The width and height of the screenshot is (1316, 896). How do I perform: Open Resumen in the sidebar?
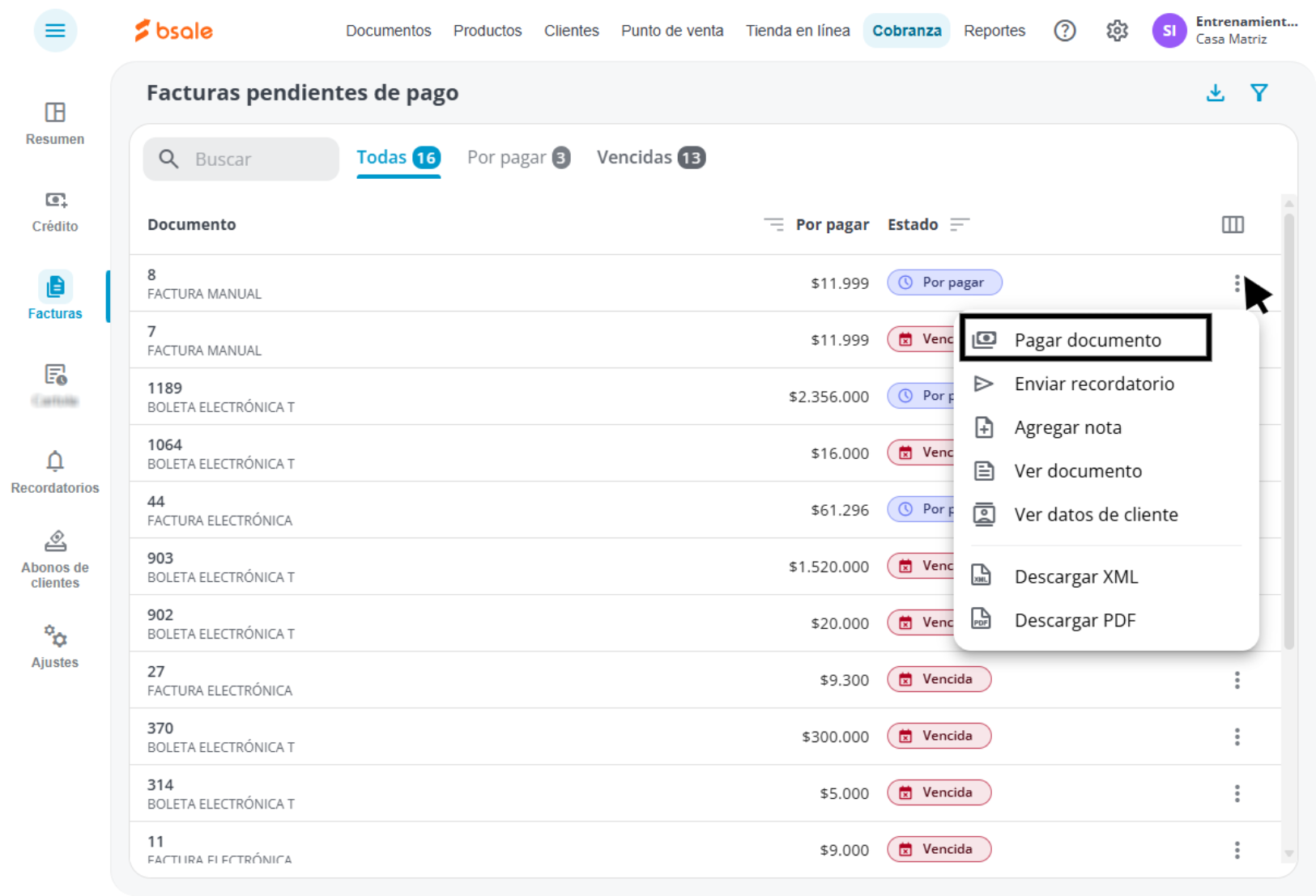pos(55,123)
